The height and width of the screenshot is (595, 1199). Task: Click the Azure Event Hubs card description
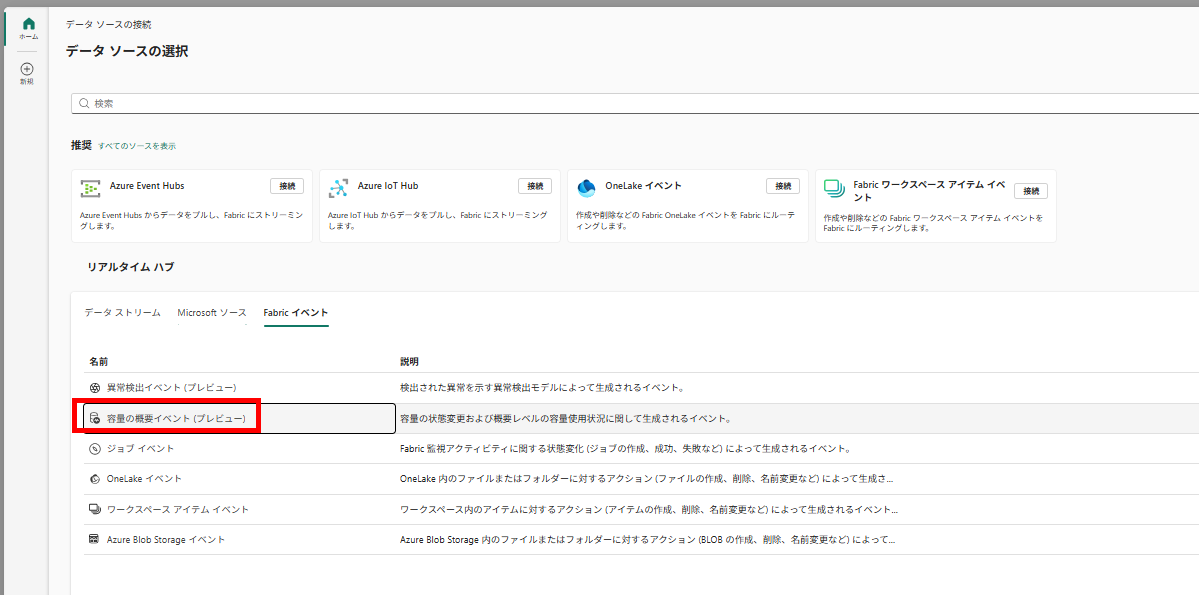click(x=191, y=221)
